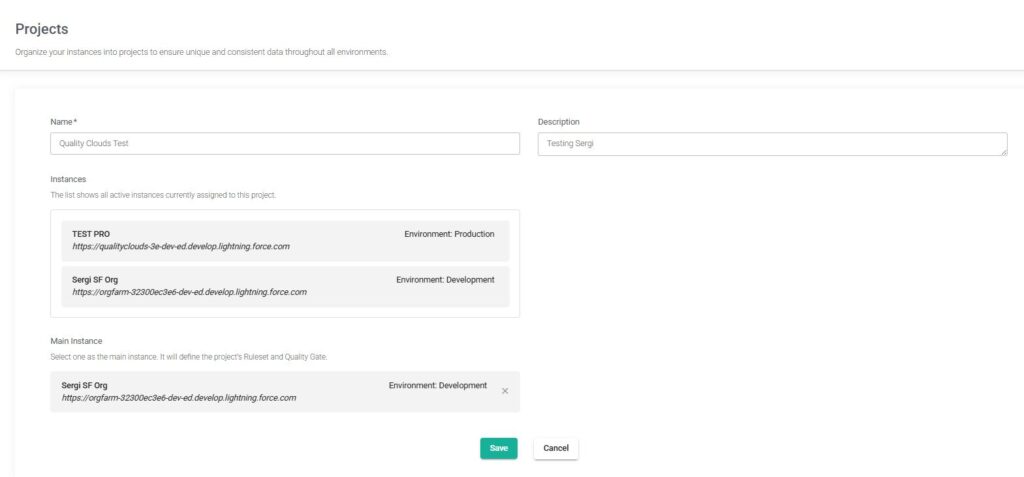
Task: Click the Main Instance section label
Action: click(76, 341)
